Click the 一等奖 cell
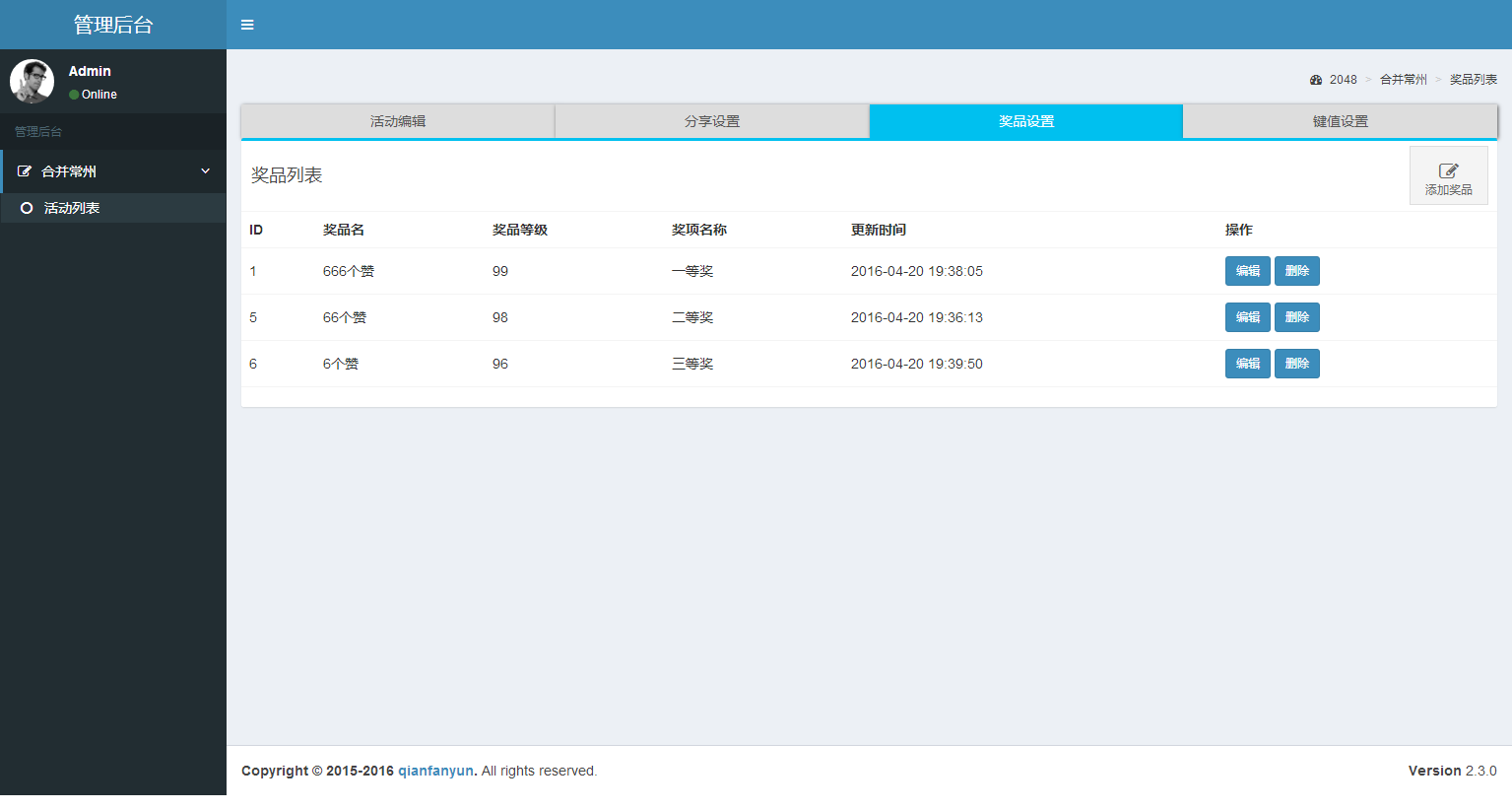This screenshot has width=1512, height=810. [x=692, y=271]
